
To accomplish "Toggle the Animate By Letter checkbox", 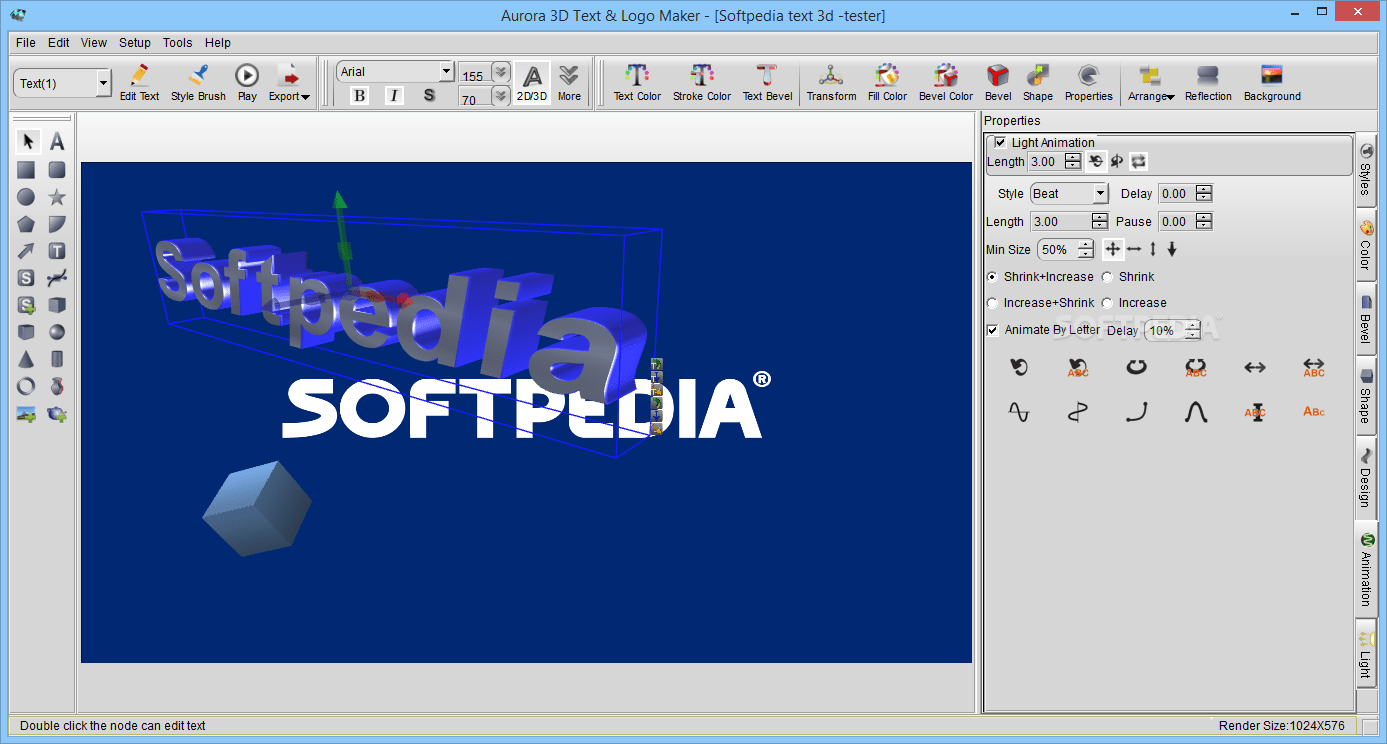I will pyautogui.click(x=993, y=330).
